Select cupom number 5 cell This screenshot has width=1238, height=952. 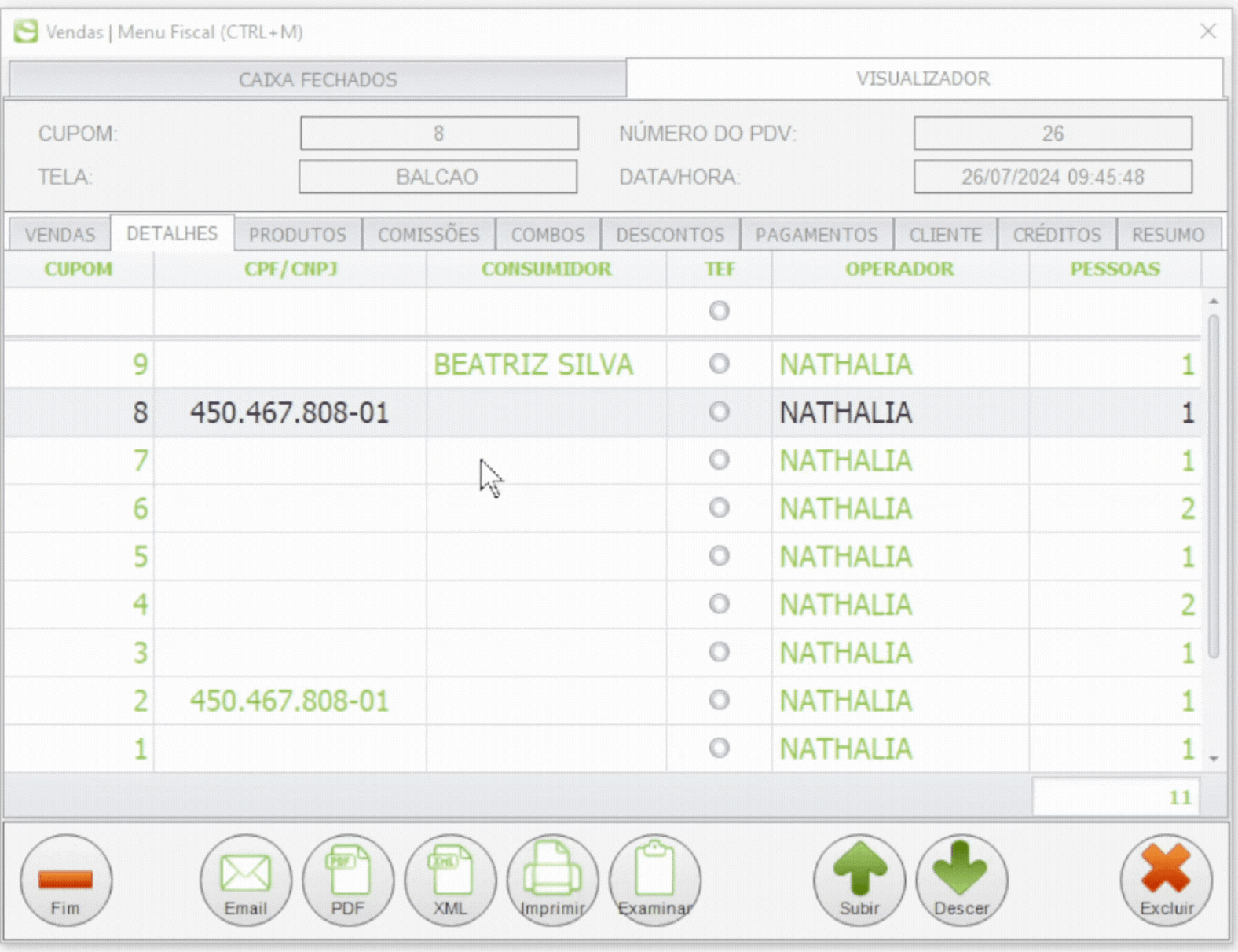point(79,557)
